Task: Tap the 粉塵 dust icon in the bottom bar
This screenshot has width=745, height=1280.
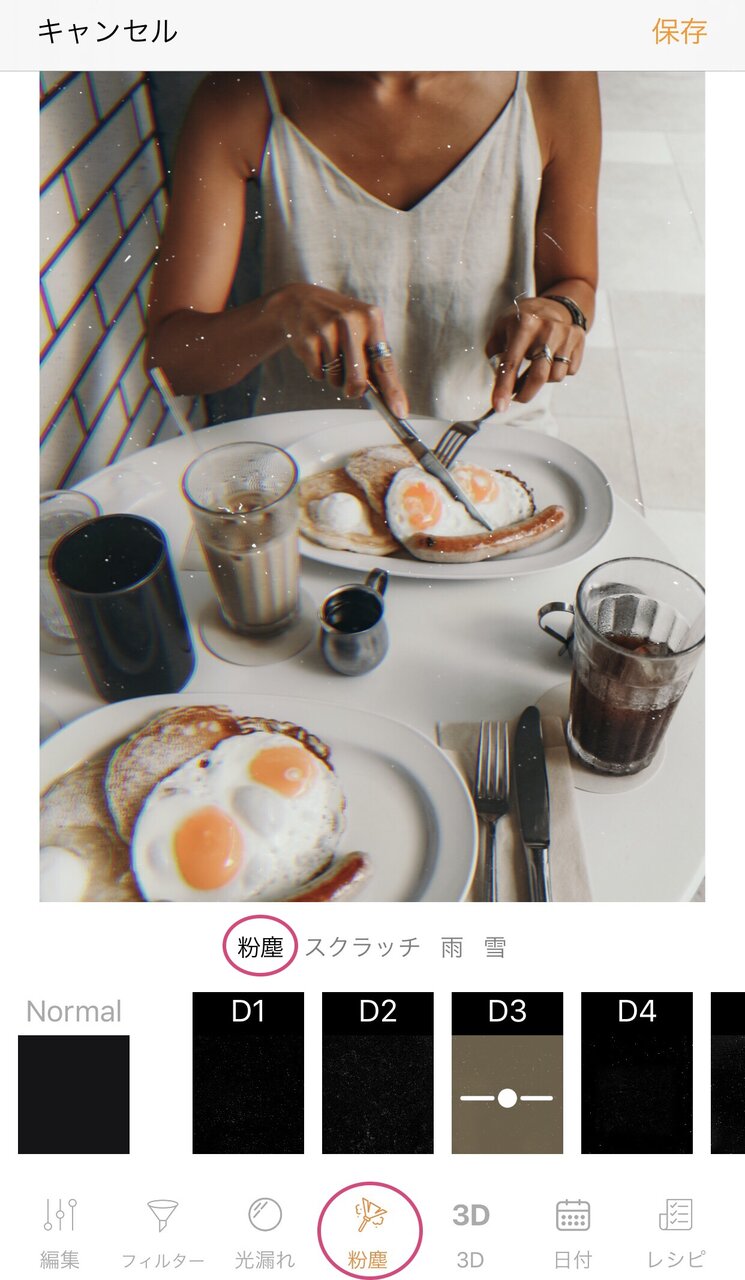Action: (x=370, y=1216)
